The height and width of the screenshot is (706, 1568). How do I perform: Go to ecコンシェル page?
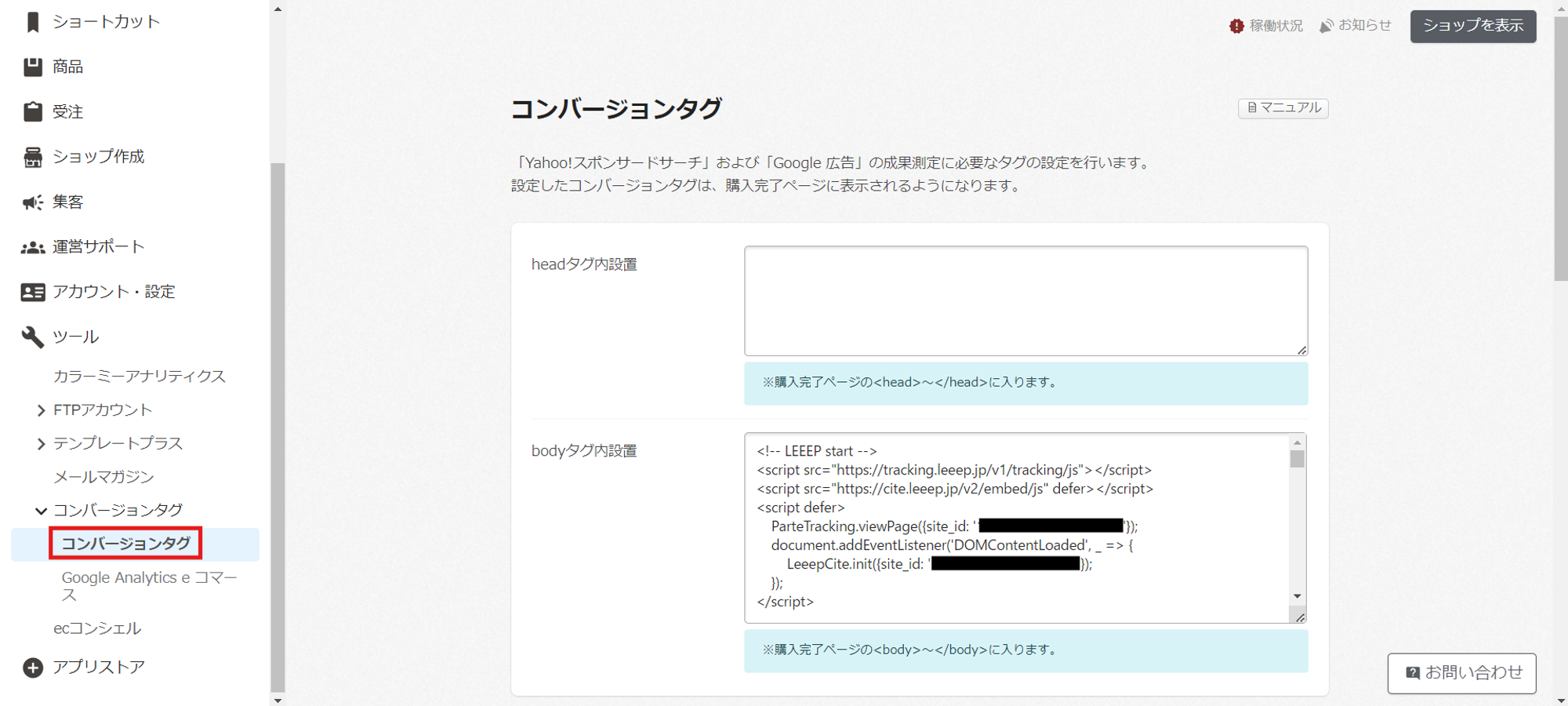click(x=97, y=628)
